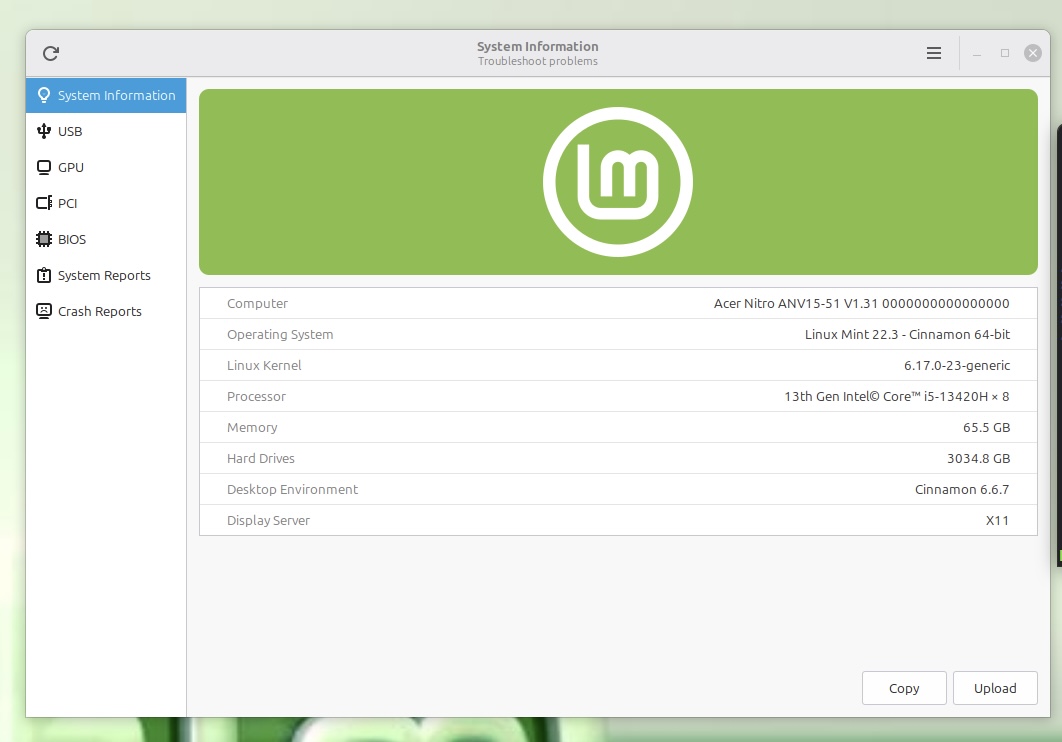Select the "Hard Drives" label
Image resolution: width=1062 pixels, height=742 pixels.
point(261,458)
